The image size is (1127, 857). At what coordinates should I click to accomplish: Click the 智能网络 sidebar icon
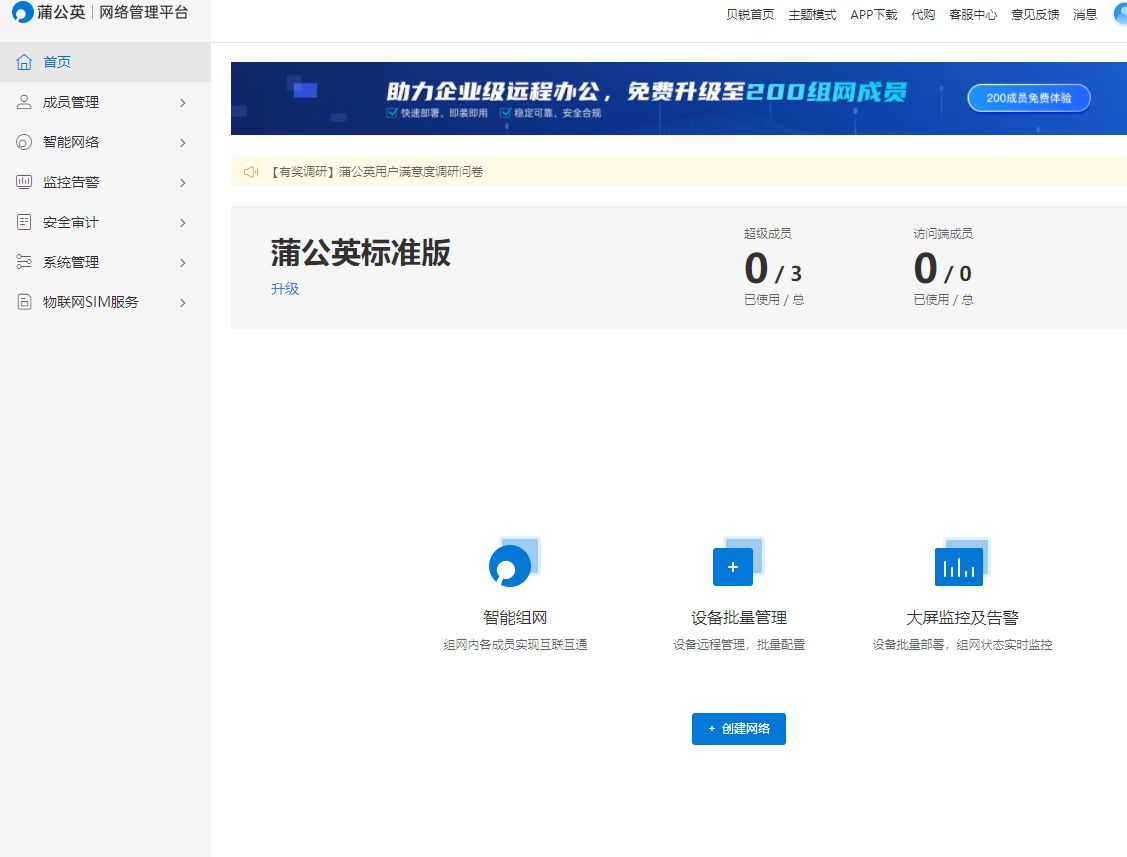24,142
